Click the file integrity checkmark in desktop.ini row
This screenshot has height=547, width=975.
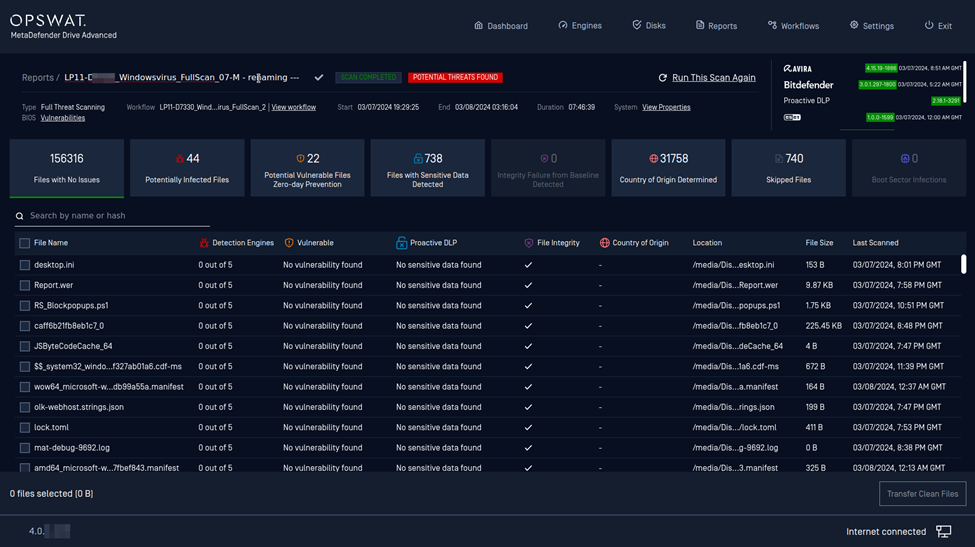(x=528, y=265)
